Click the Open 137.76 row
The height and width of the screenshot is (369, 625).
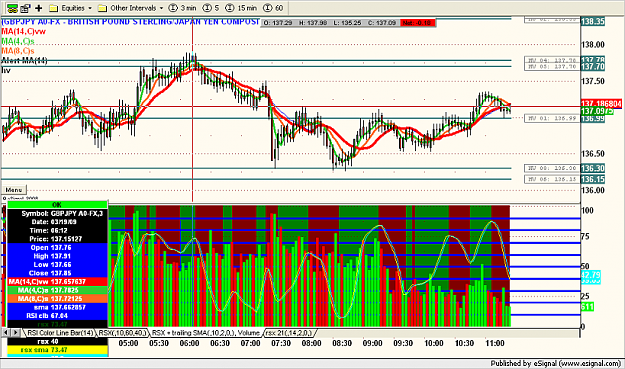click(x=57, y=248)
